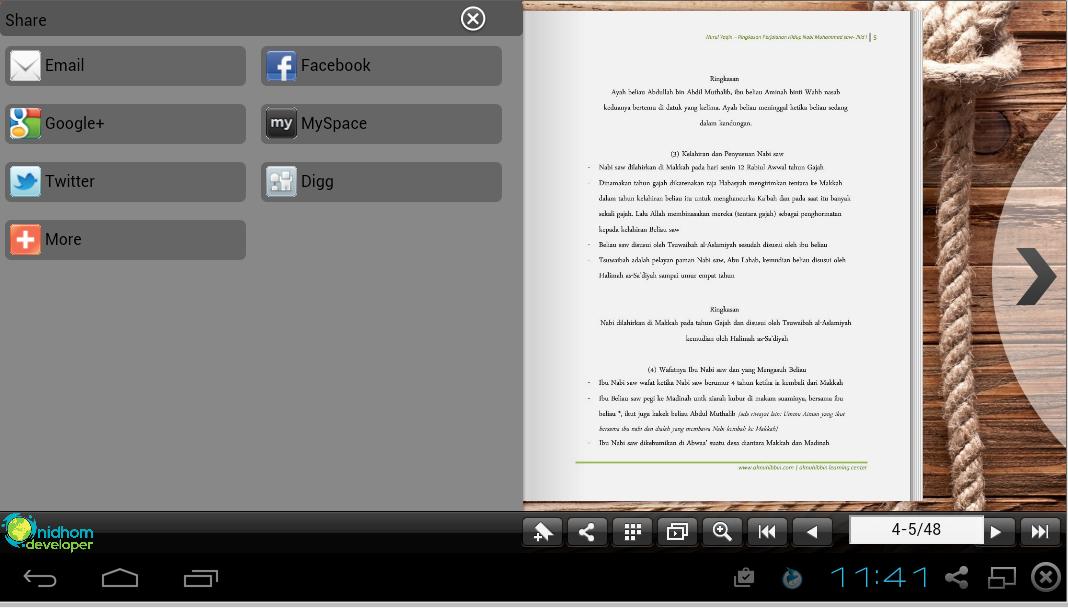Flip forward using large right chevron
Screen dimensions: 1068x608
(x=1036, y=276)
